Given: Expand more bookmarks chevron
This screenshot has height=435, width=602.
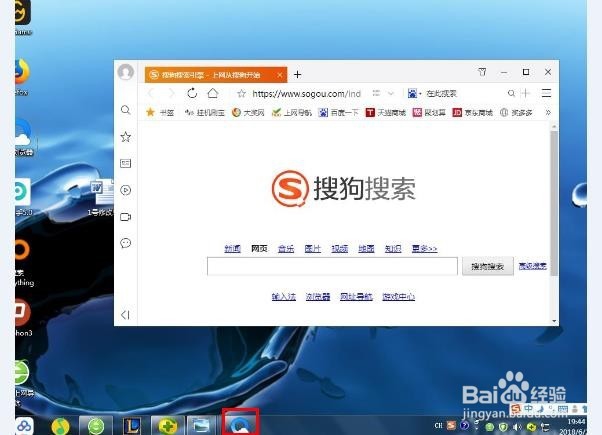Looking at the screenshot, I should (548, 112).
